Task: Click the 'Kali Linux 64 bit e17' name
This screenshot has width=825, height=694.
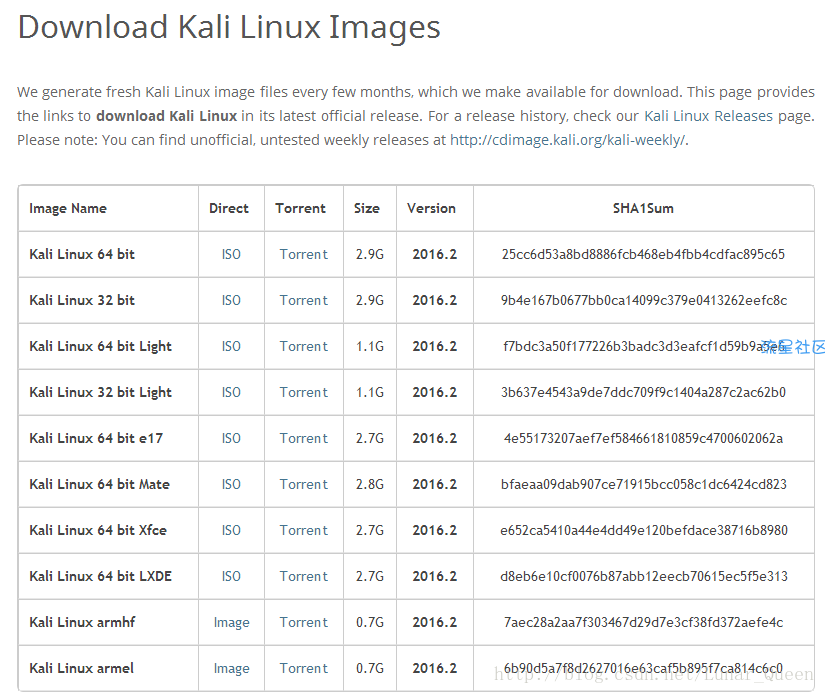Action: pyautogui.click(x=96, y=438)
